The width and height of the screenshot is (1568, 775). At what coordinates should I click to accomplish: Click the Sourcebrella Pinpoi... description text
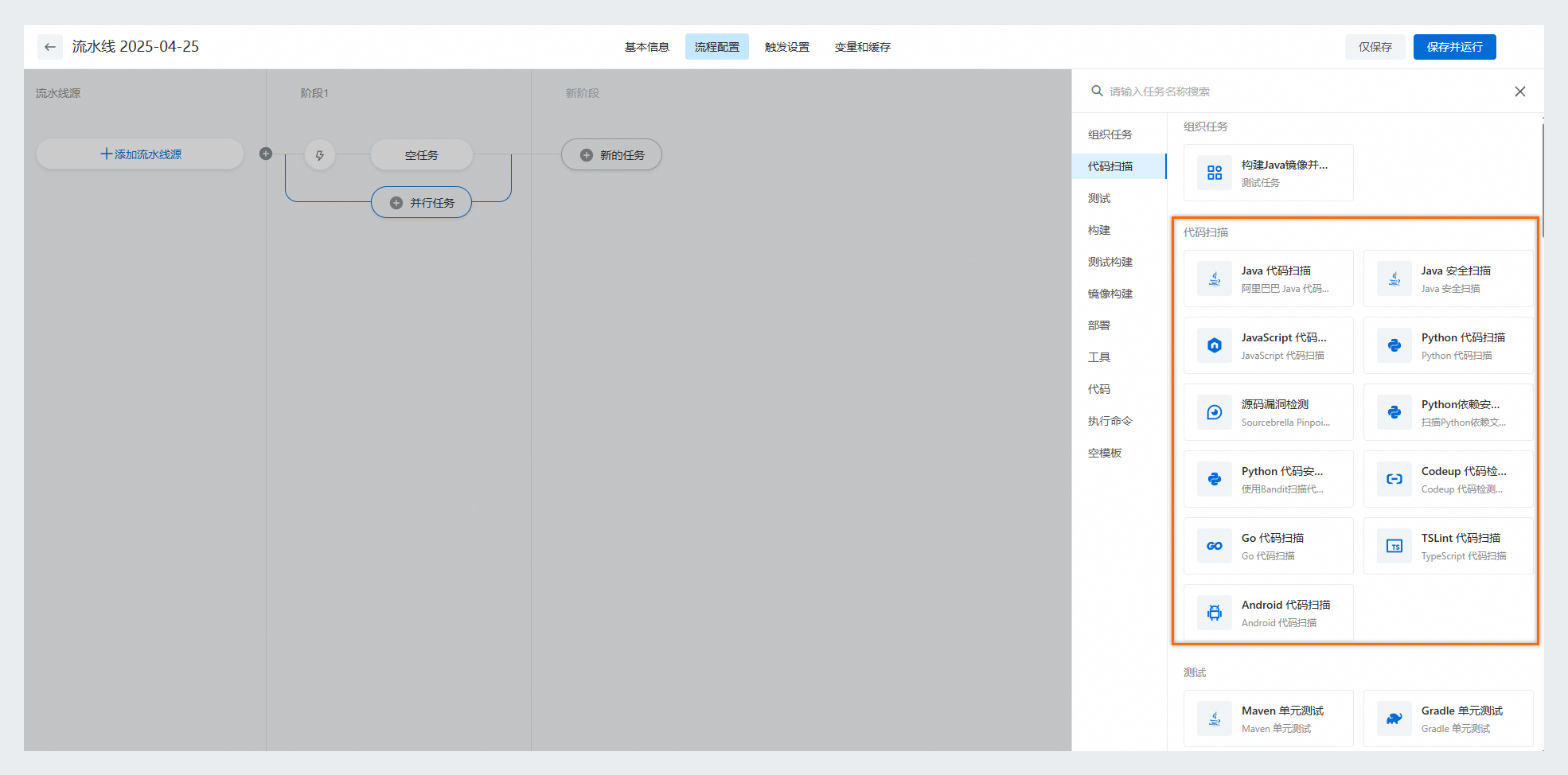[1285, 423]
